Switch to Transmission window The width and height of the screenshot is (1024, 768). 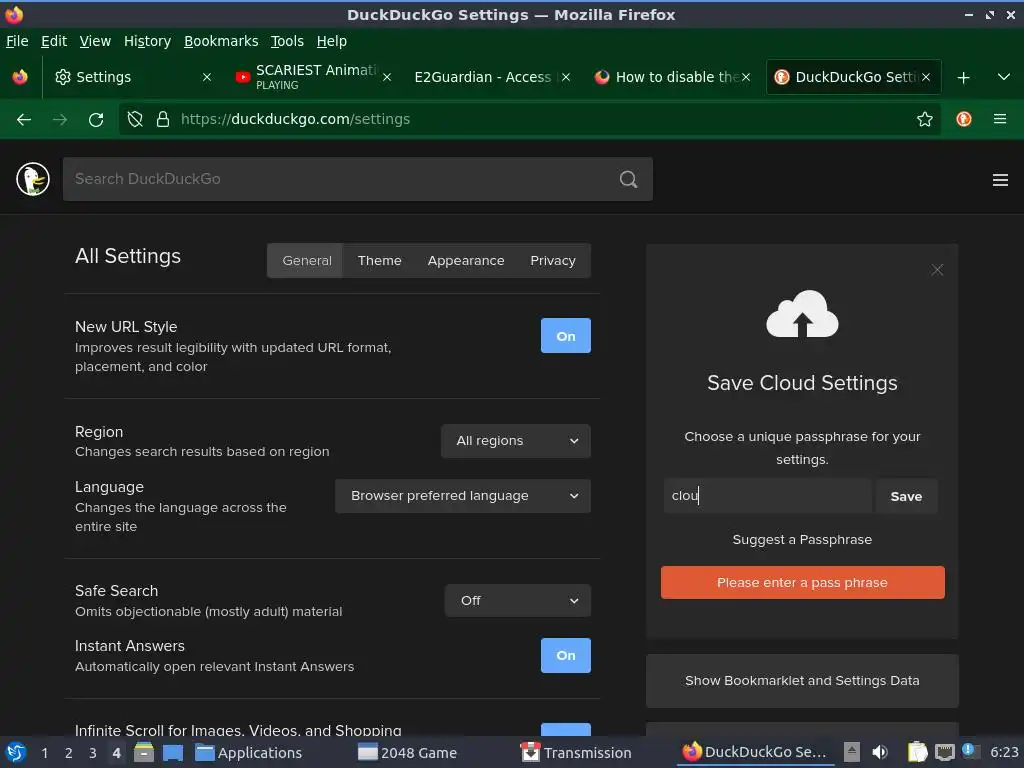[x=576, y=752]
